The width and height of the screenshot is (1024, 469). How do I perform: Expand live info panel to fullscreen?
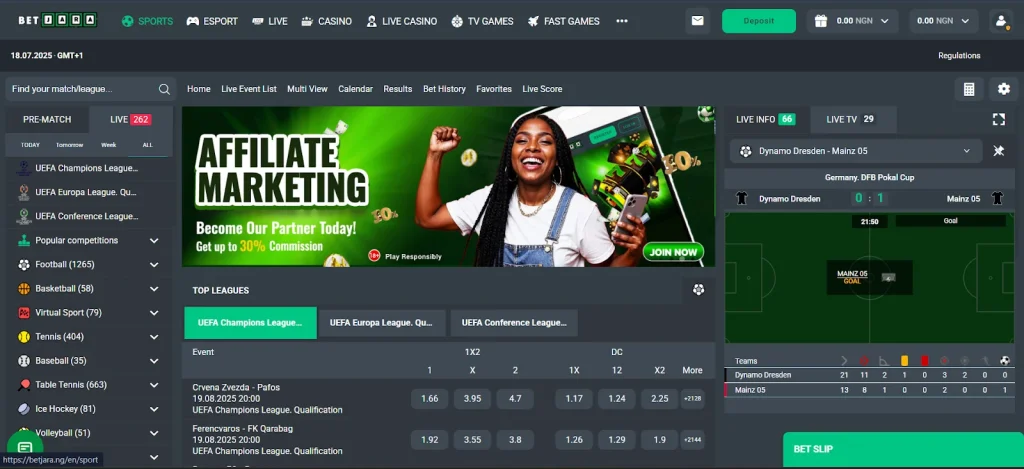[x=999, y=120]
